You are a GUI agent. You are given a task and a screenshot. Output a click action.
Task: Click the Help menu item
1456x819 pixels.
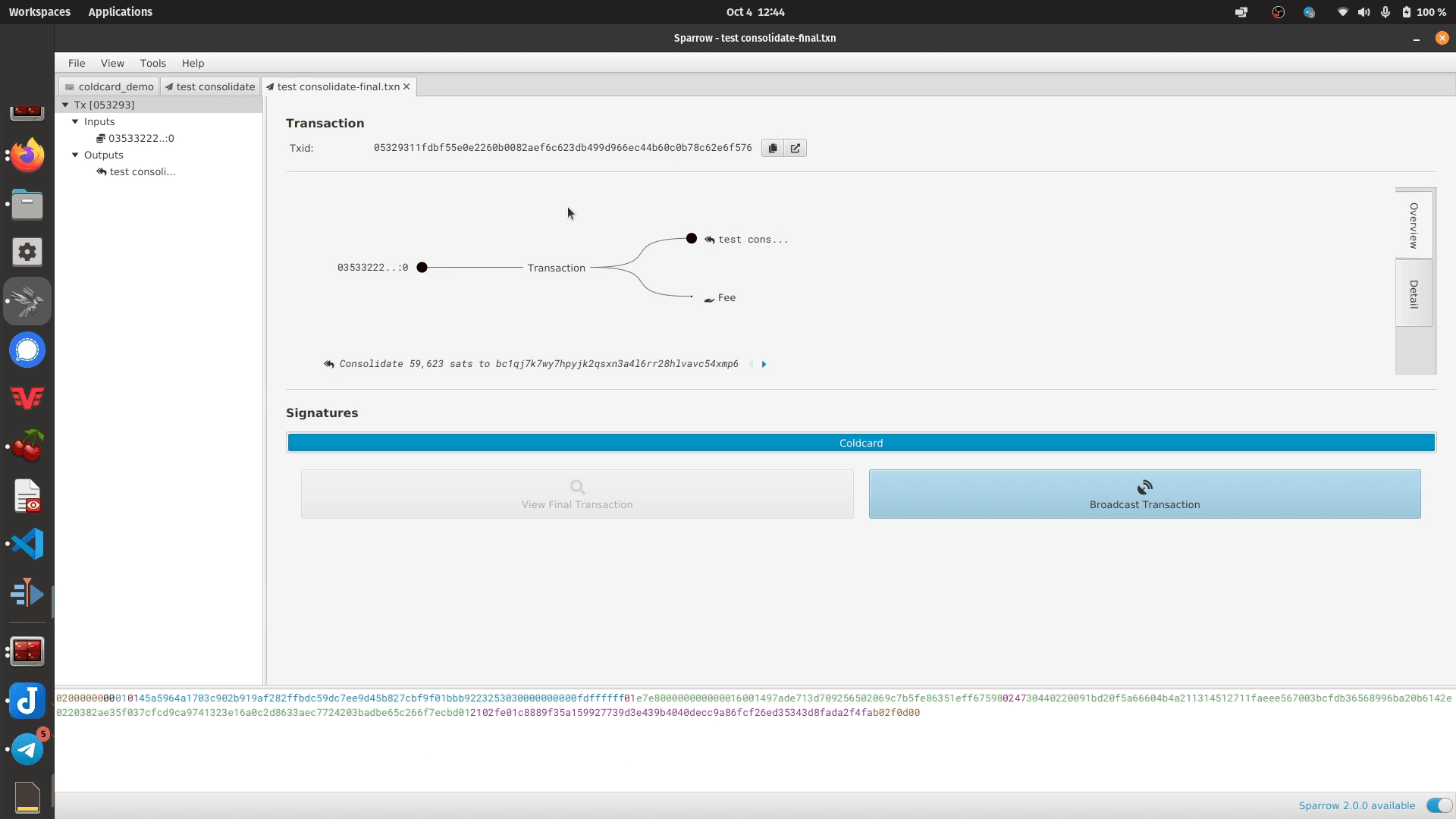coord(193,63)
